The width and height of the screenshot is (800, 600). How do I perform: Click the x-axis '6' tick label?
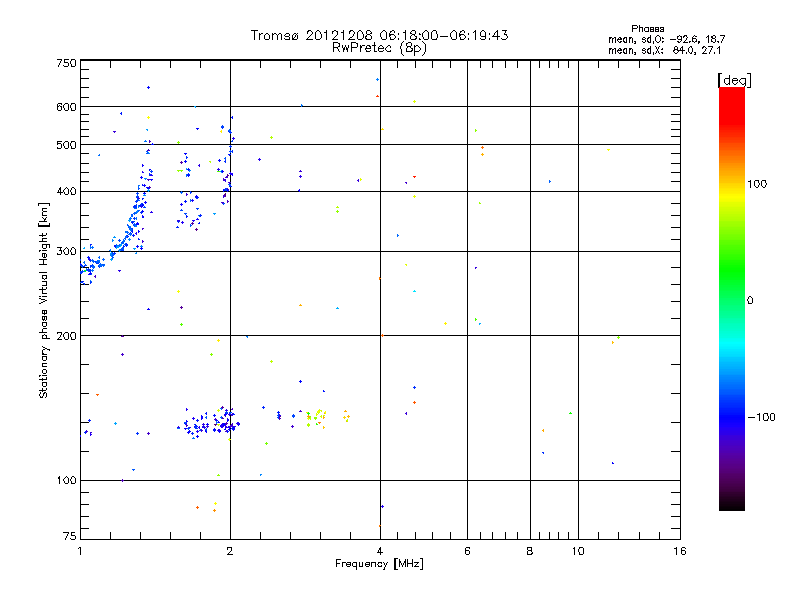(467, 551)
